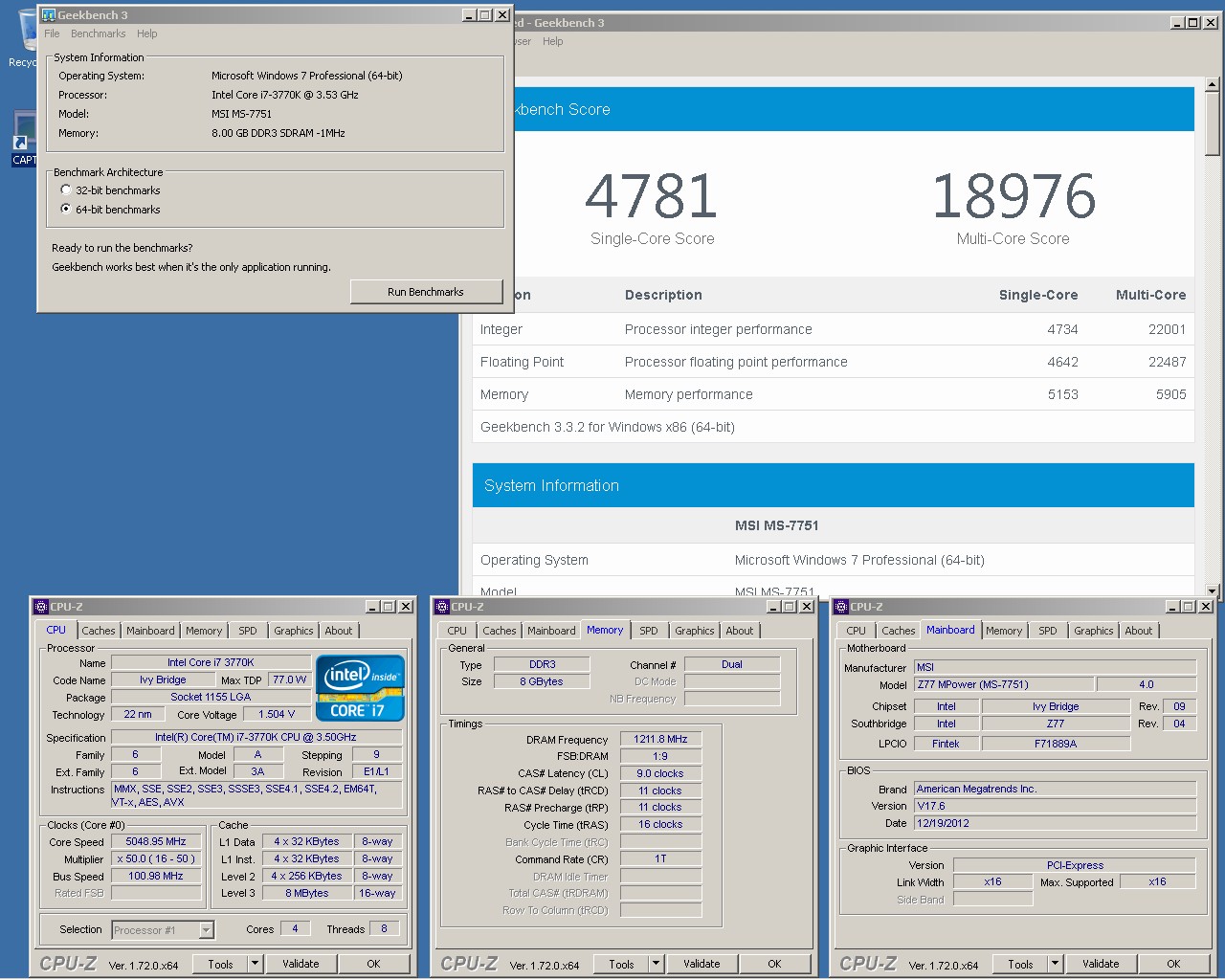Switch to Memory tab in CPU-Z CPU window
The height and width of the screenshot is (980, 1225).
(204, 631)
